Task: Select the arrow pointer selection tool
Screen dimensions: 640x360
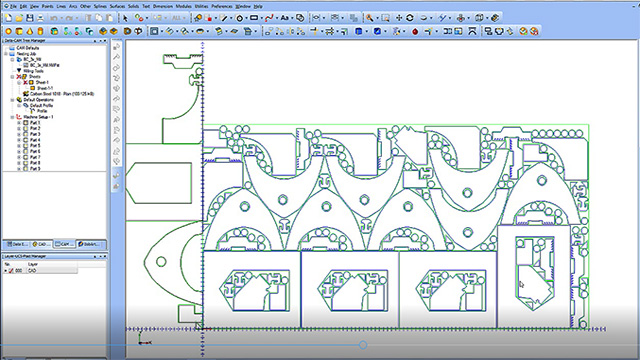Action: (125, 18)
